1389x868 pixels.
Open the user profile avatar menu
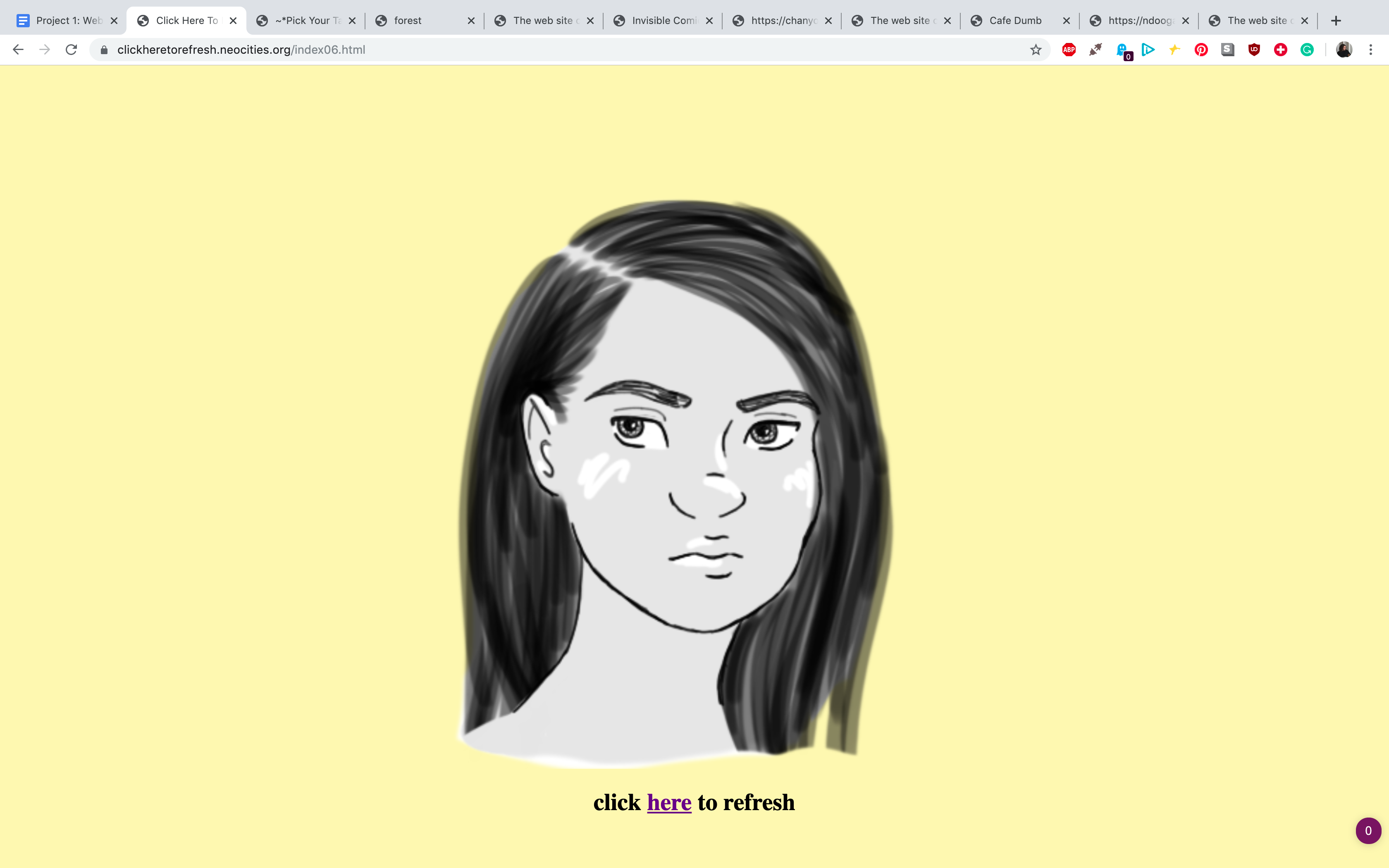point(1344,50)
